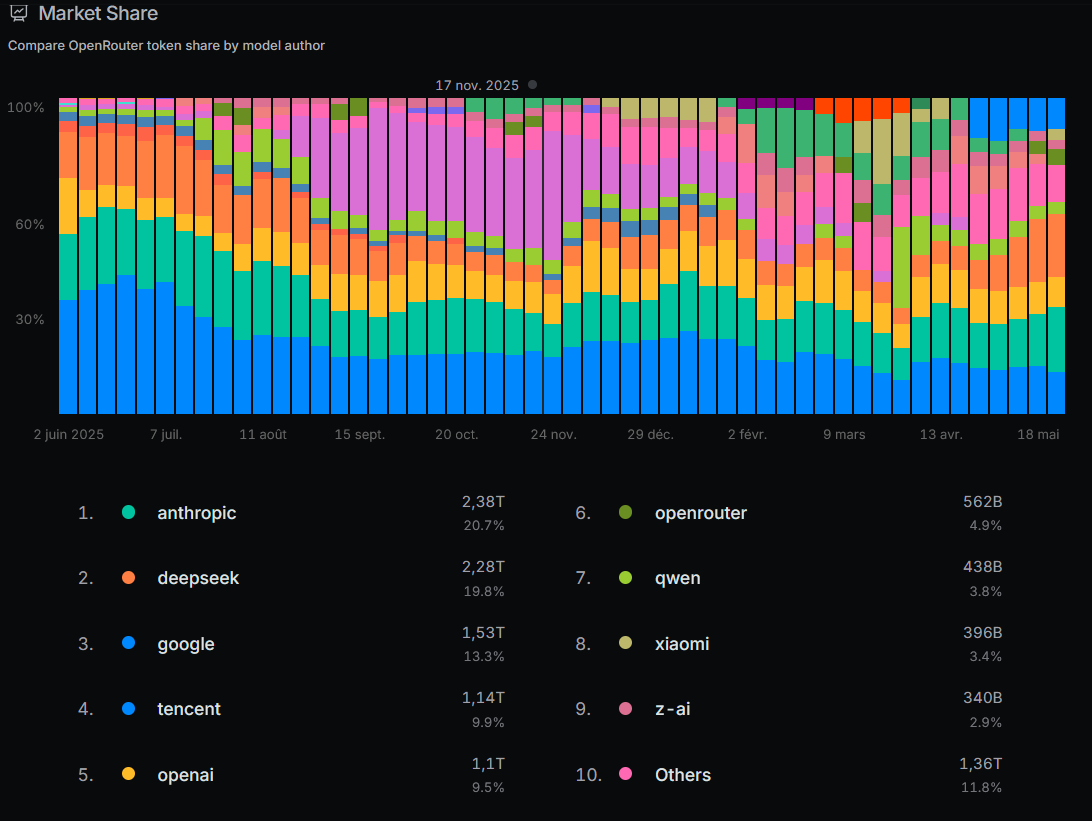Click the xiaomi khaki legend dot
The image size is (1092, 821).
tap(625, 643)
